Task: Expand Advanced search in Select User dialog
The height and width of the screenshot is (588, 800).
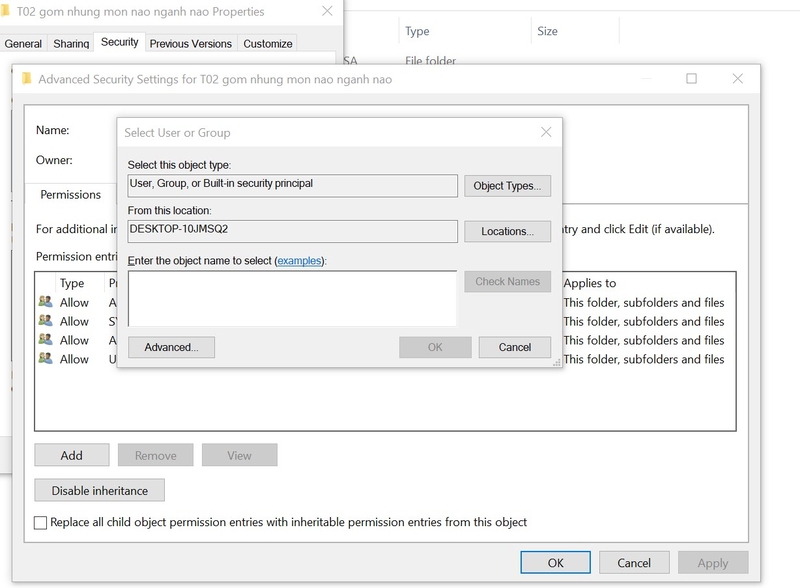Action: coord(171,347)
